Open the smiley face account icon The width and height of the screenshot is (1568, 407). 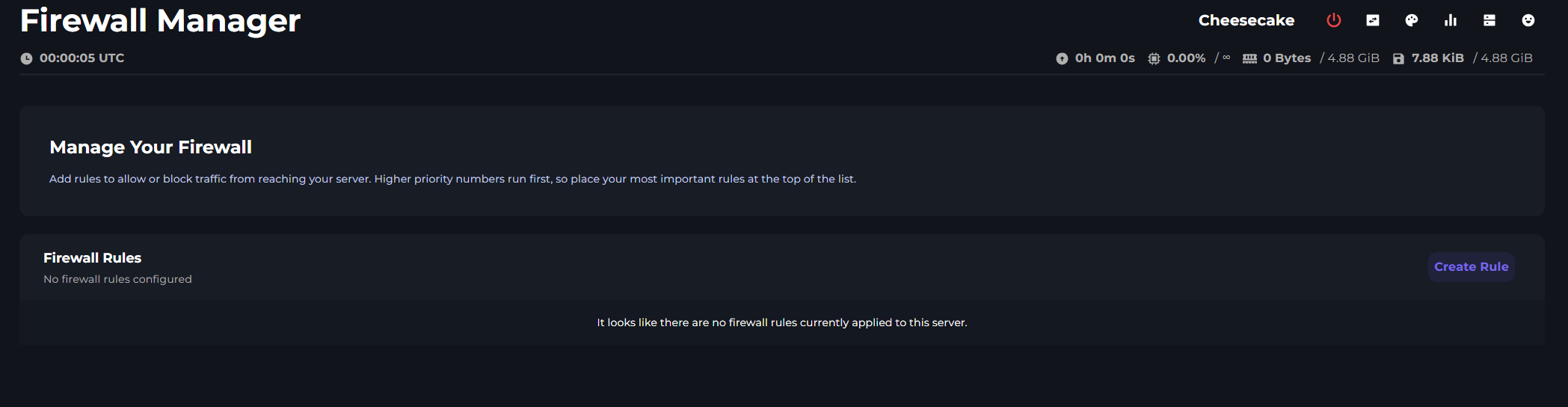(1528, 20)
